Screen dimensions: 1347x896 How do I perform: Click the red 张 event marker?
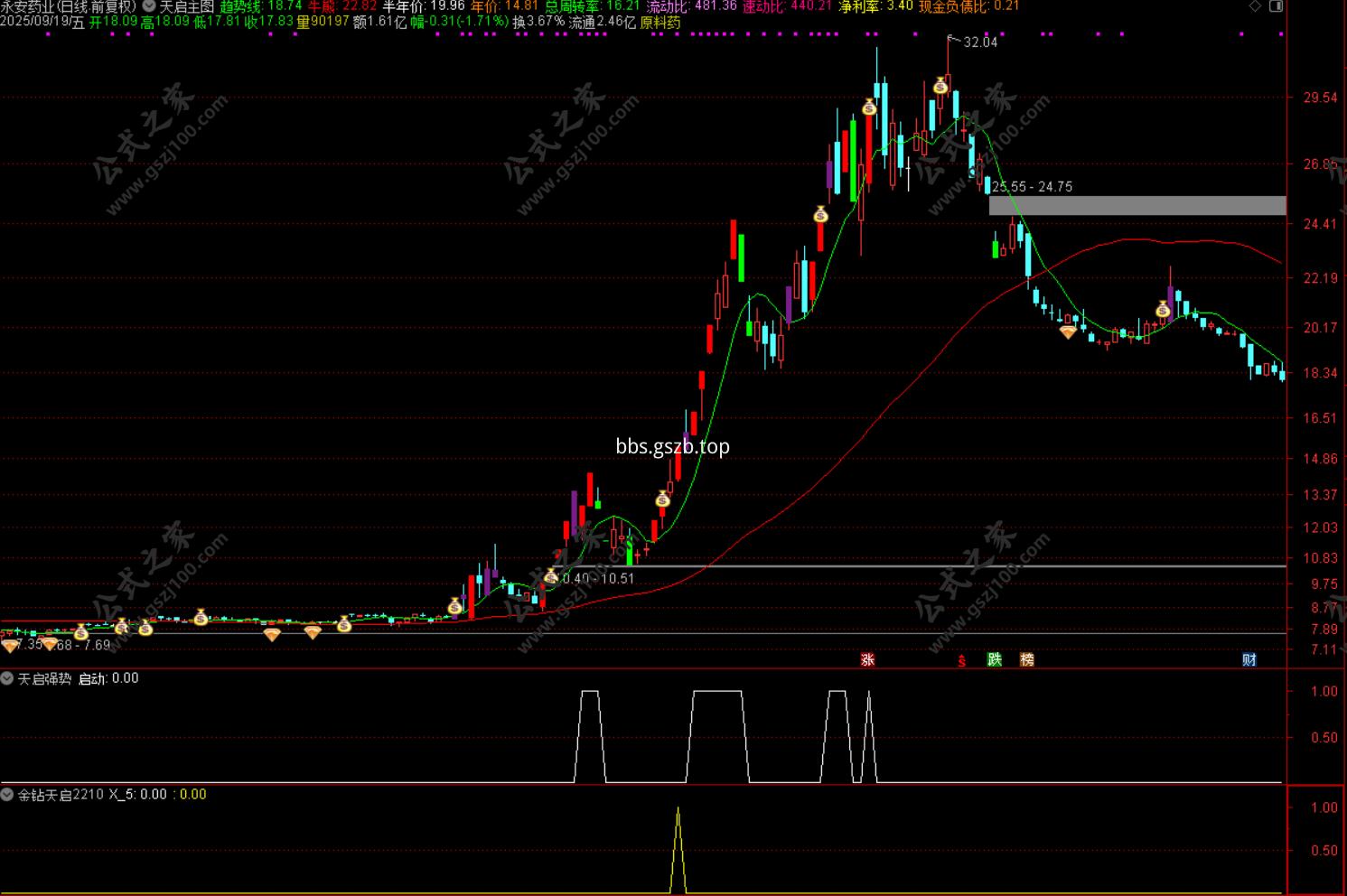867,659
